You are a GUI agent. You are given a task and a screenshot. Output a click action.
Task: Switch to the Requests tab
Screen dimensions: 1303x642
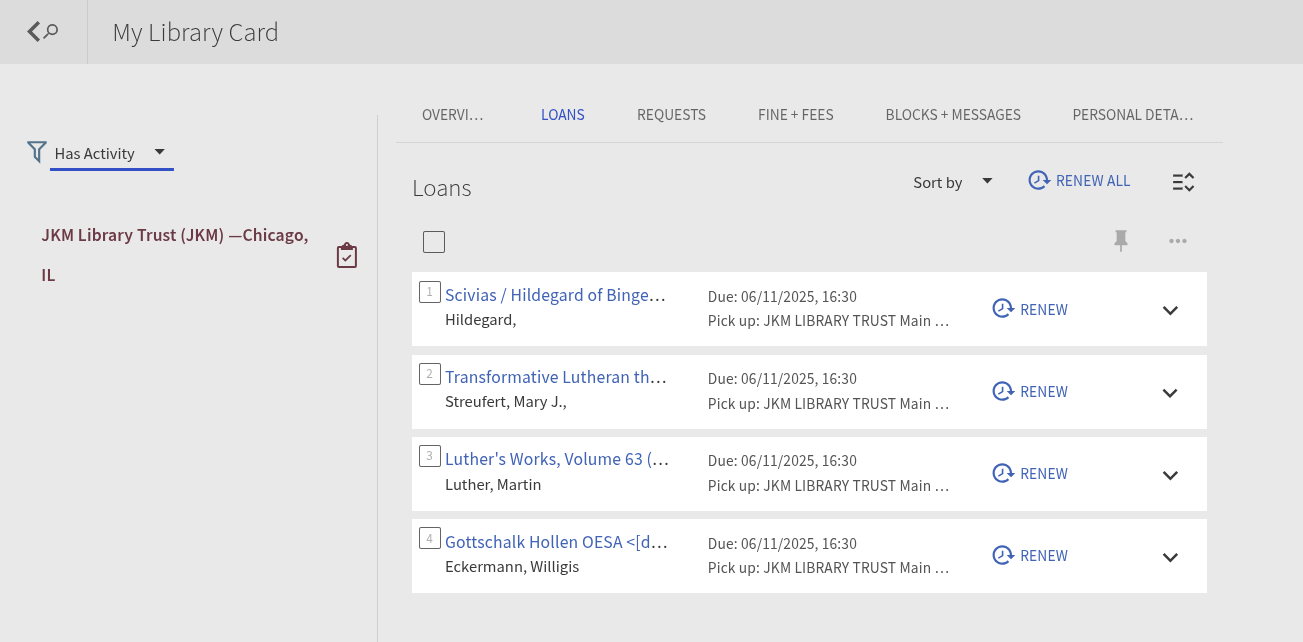pos(671,114)
